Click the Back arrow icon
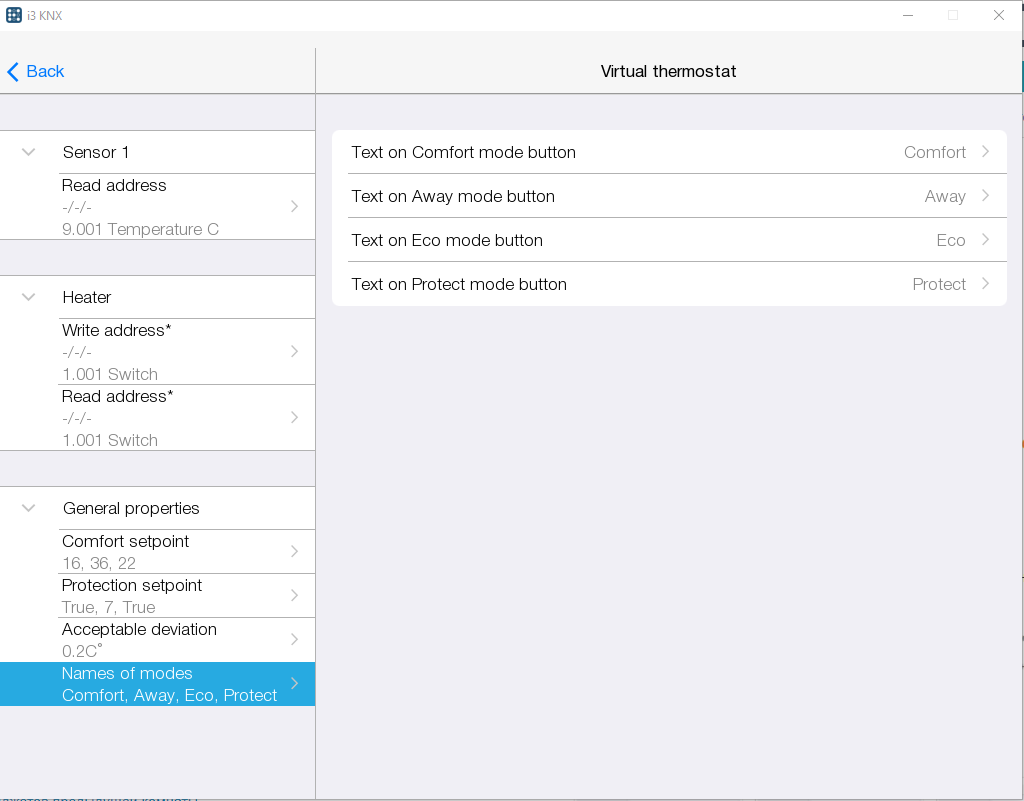This screenshot has height=801, width=1024. 13,72
